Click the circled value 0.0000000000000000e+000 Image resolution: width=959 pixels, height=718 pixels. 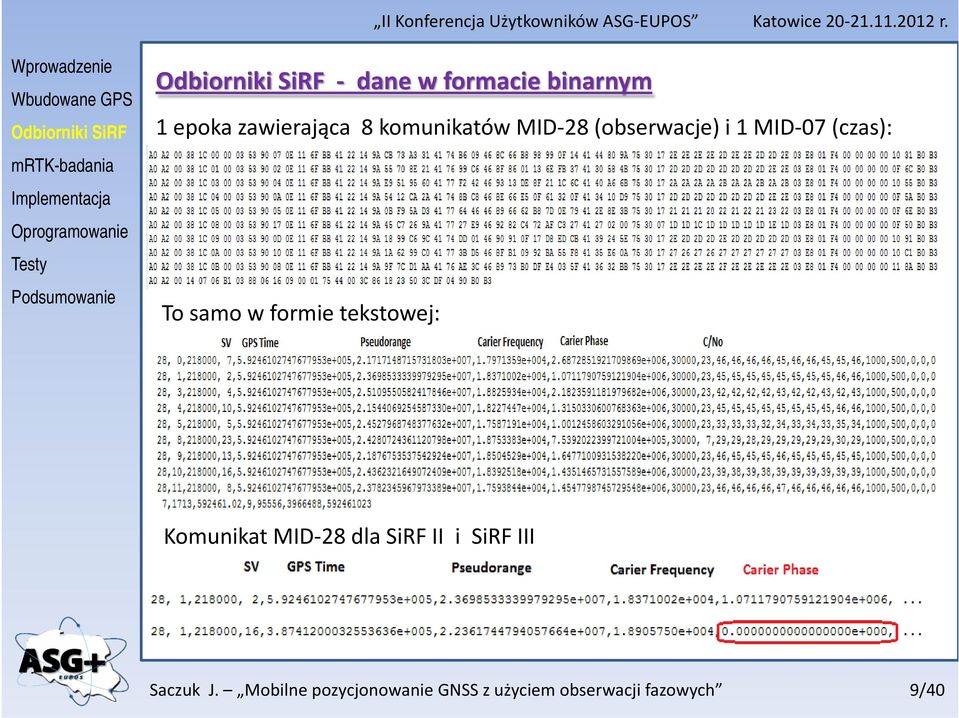click(807, 631)
